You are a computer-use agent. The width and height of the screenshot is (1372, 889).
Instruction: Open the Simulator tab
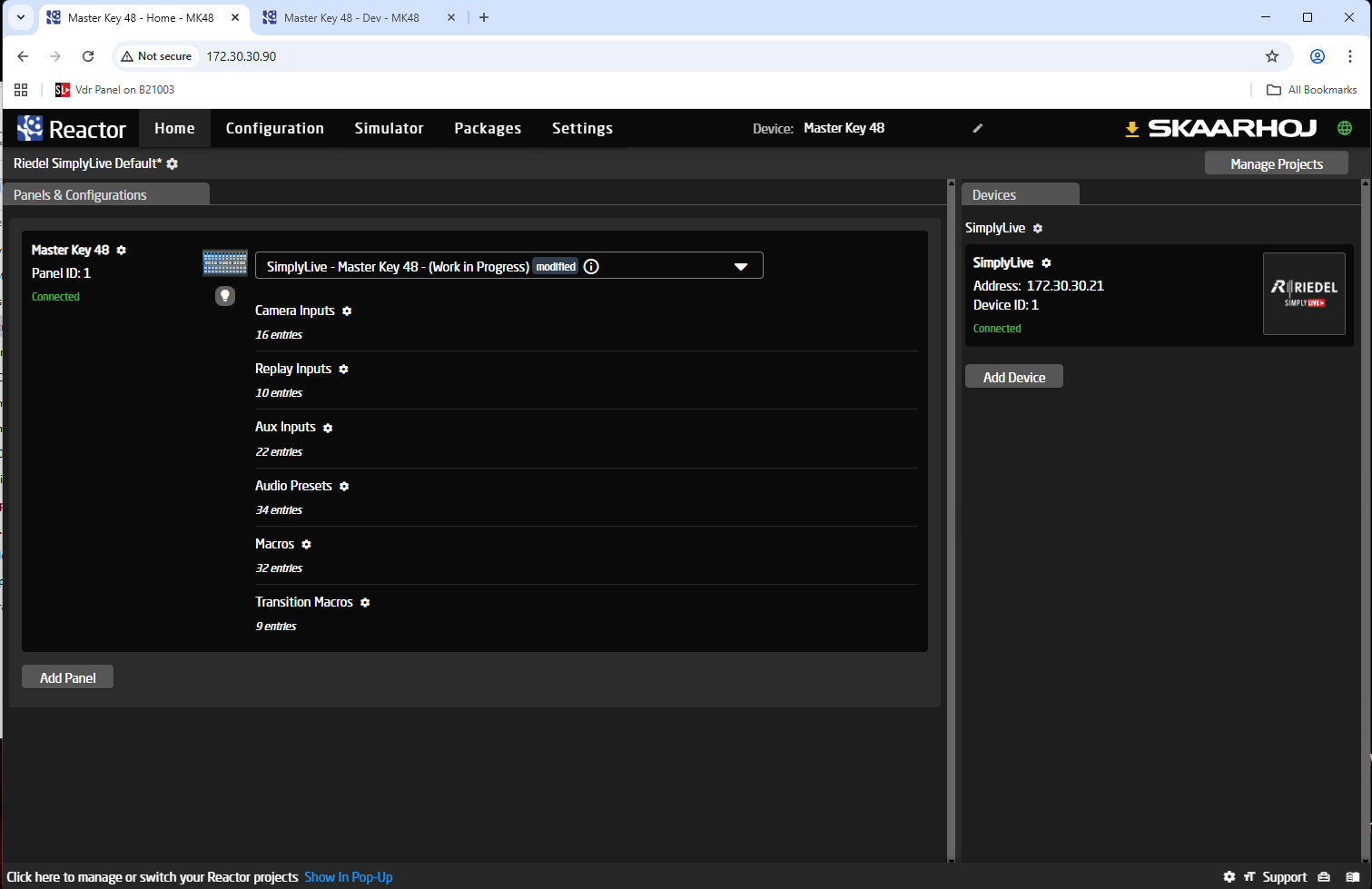pyautogui.click(x=389, y=128)
